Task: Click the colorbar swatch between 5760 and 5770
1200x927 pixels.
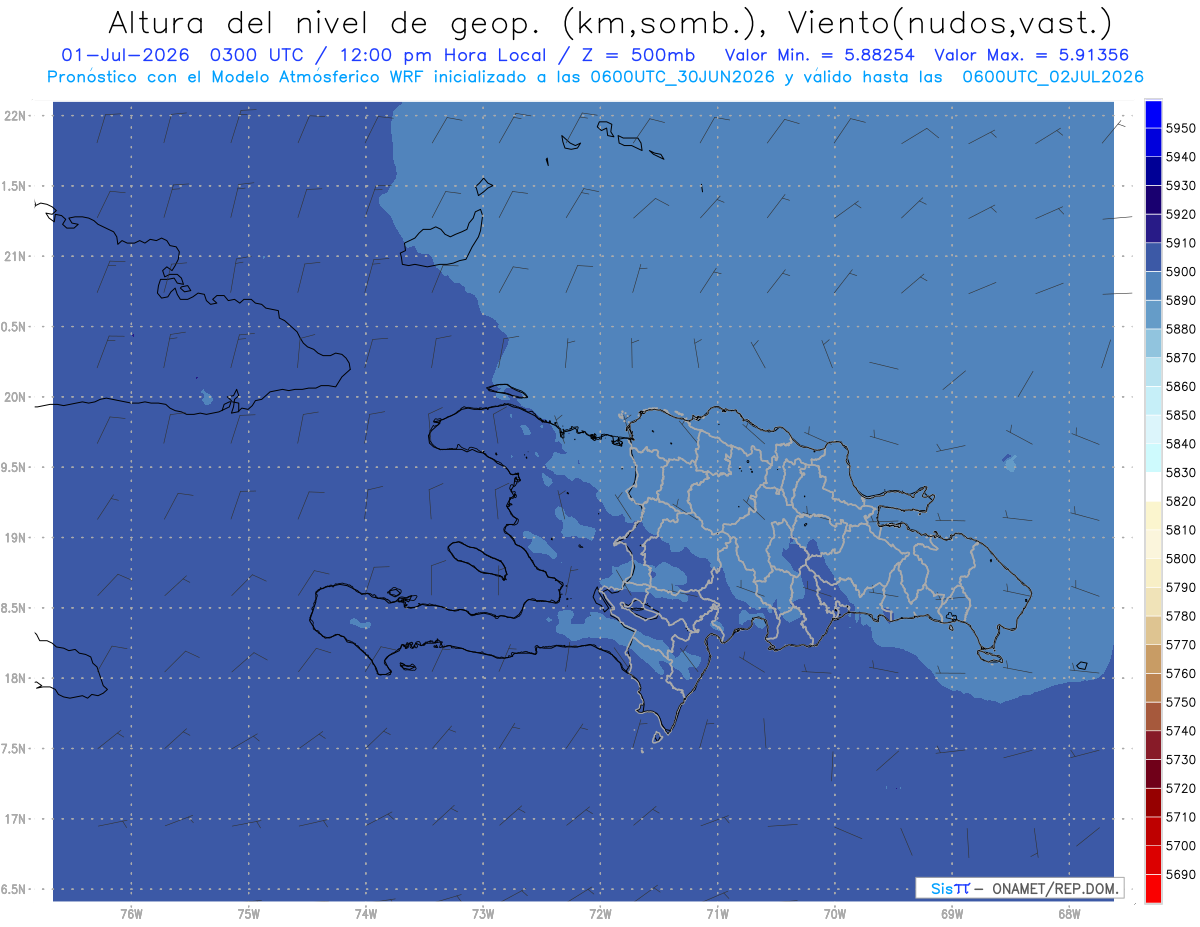Action: [x=1153, y=659]
